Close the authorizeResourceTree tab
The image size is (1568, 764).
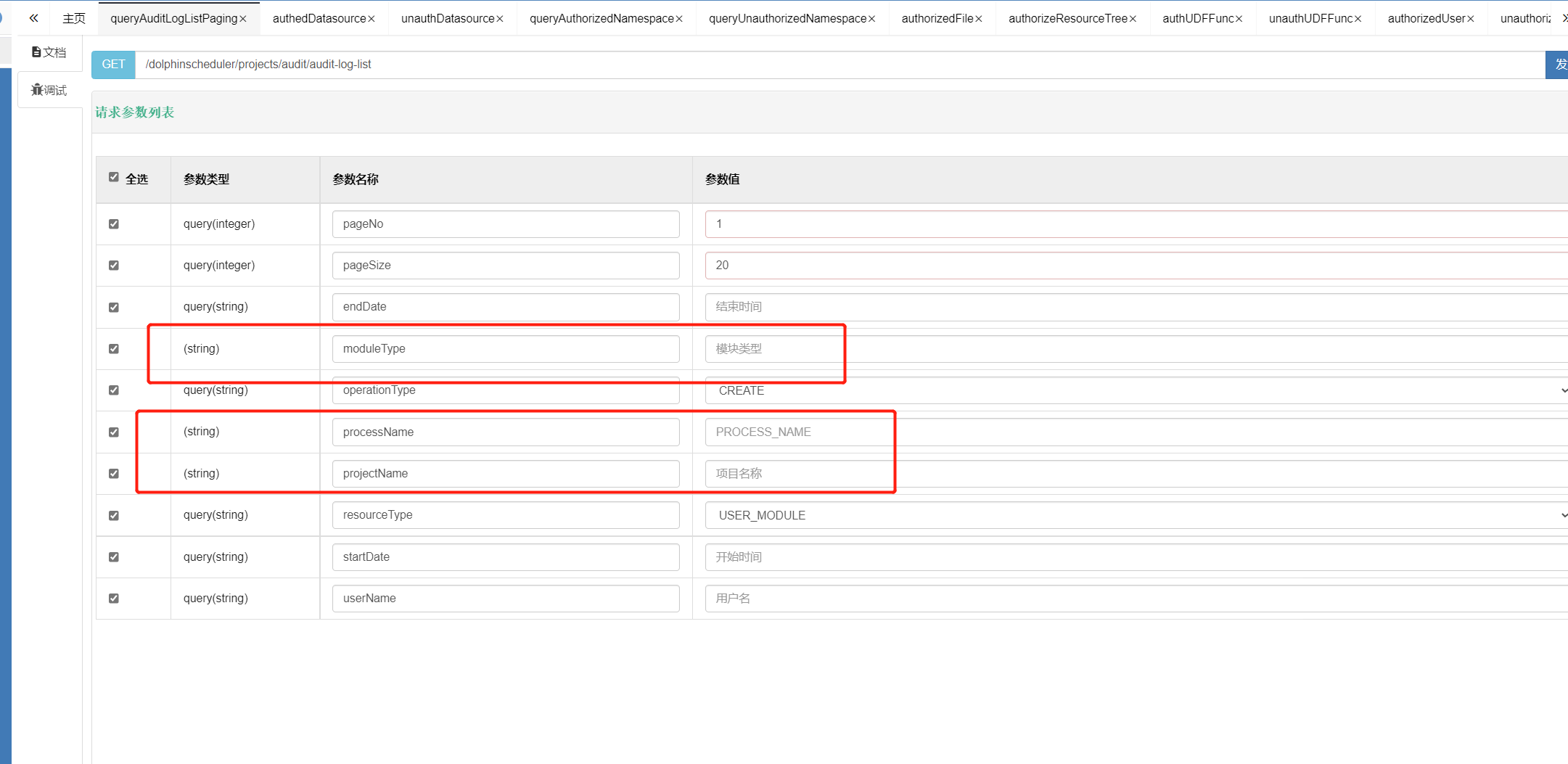coord(1133,19)
